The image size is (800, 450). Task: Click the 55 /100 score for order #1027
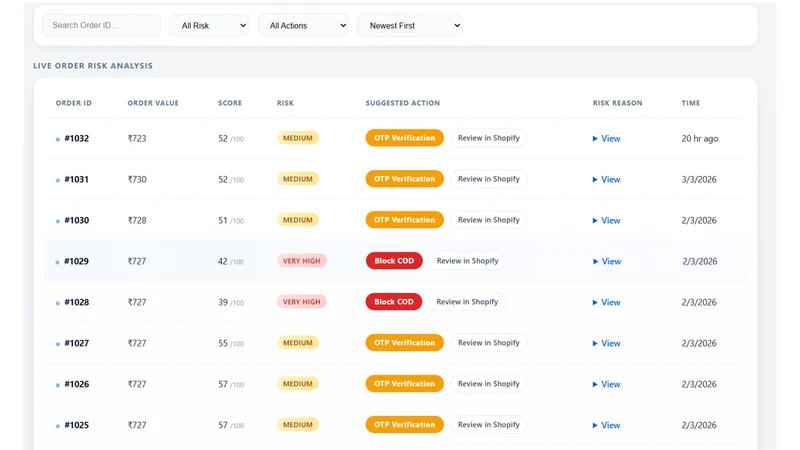231,343
